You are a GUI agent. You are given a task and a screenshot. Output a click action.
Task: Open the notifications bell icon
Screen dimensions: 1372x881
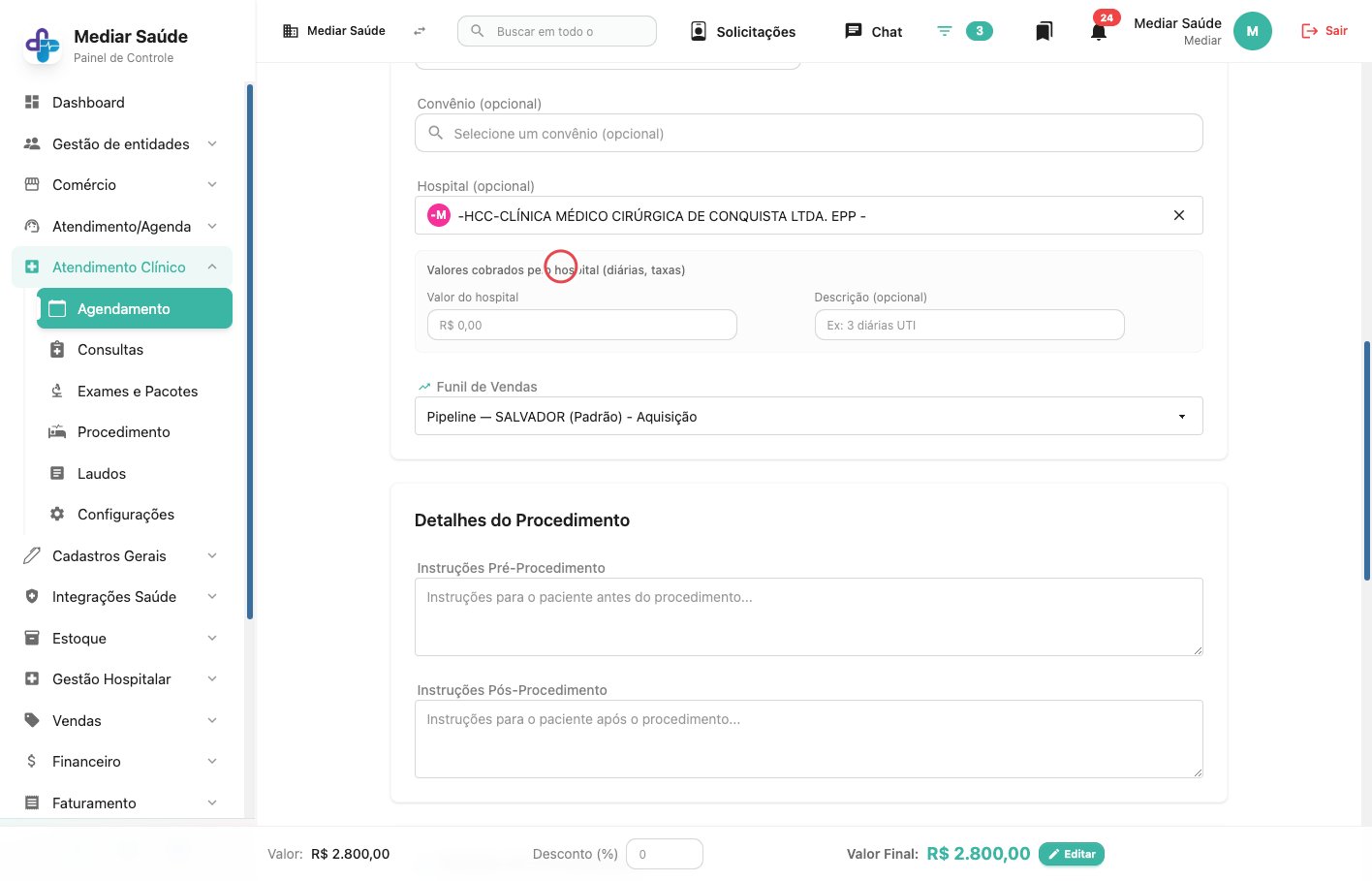(x=1098, y=31)
